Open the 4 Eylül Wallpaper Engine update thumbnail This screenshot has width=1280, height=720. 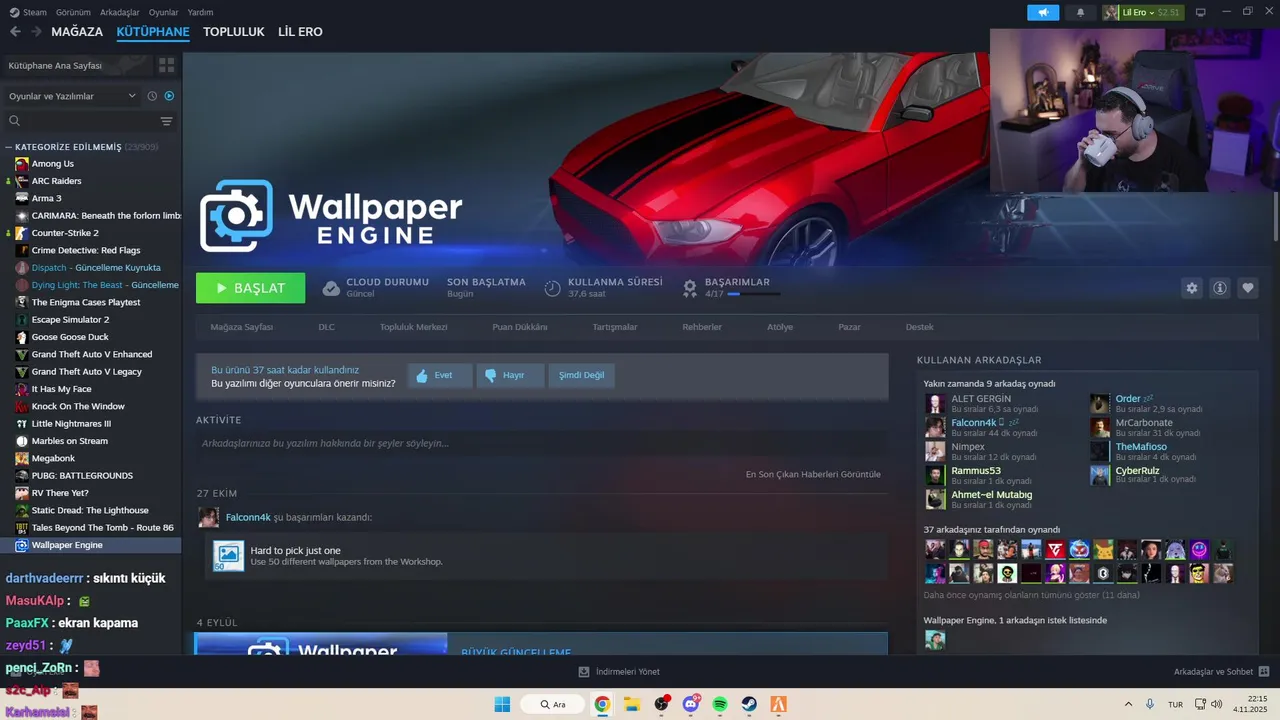321,644
